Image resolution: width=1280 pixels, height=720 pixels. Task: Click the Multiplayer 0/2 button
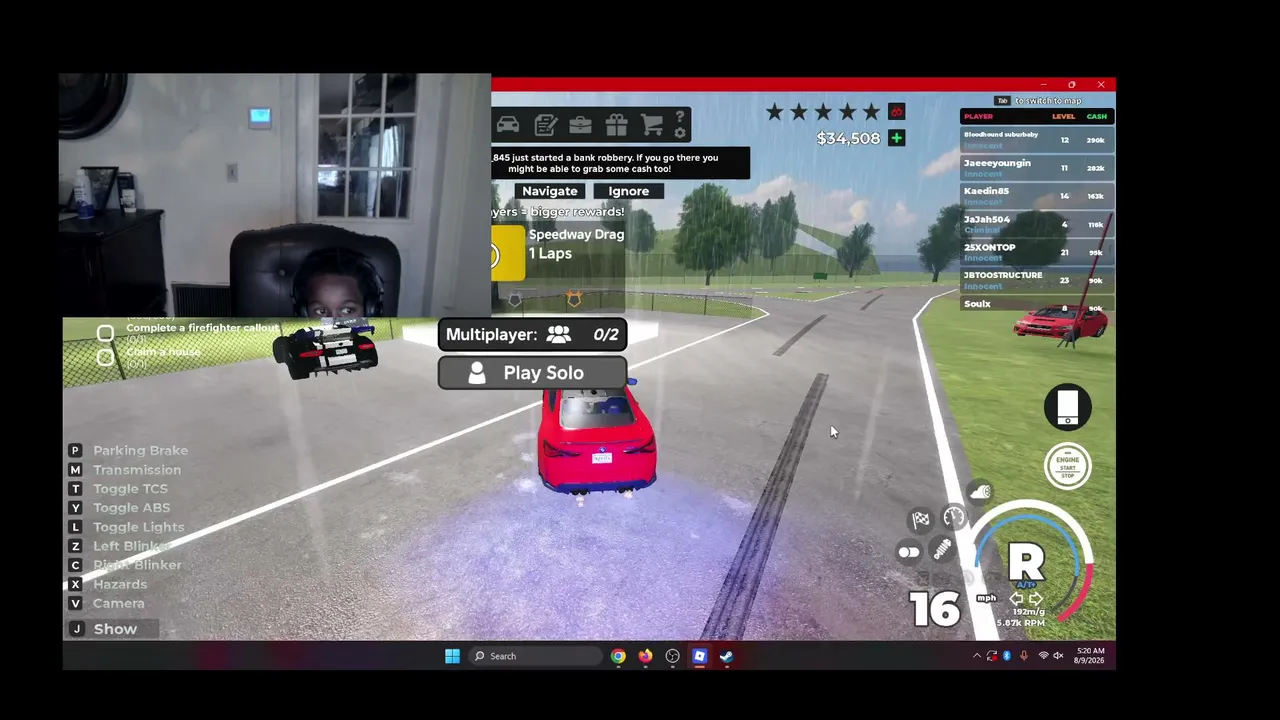click(532, 334)
